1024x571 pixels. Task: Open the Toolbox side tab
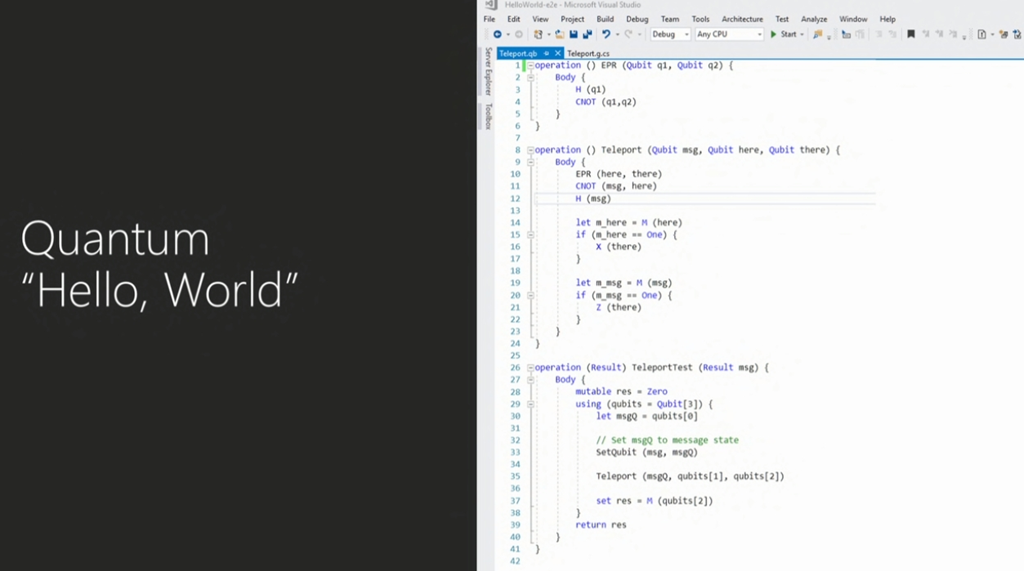pyautogui.click(x=487, y=116)
